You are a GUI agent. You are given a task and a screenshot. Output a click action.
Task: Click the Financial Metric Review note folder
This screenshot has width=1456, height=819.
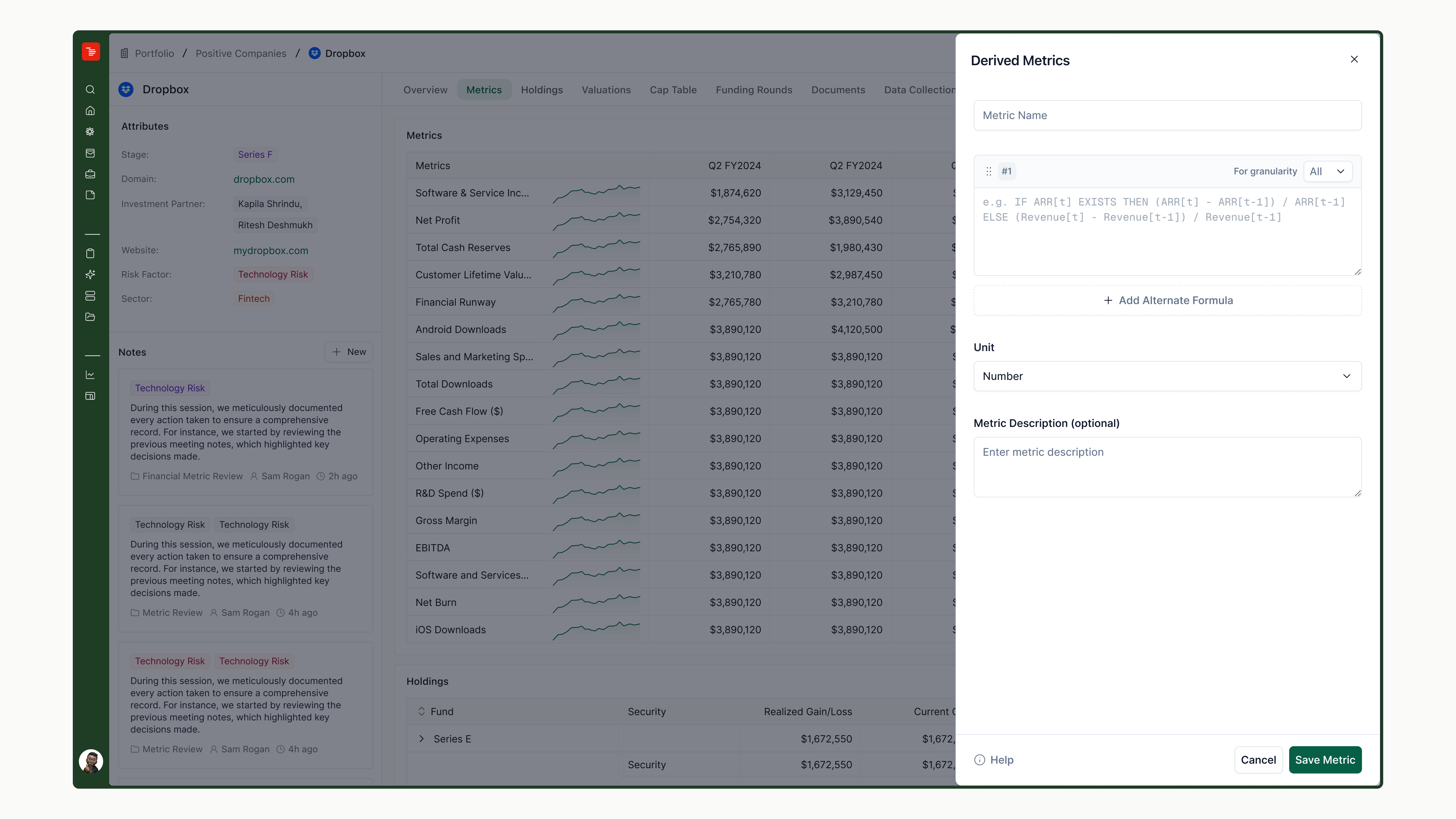click(187, 477)
